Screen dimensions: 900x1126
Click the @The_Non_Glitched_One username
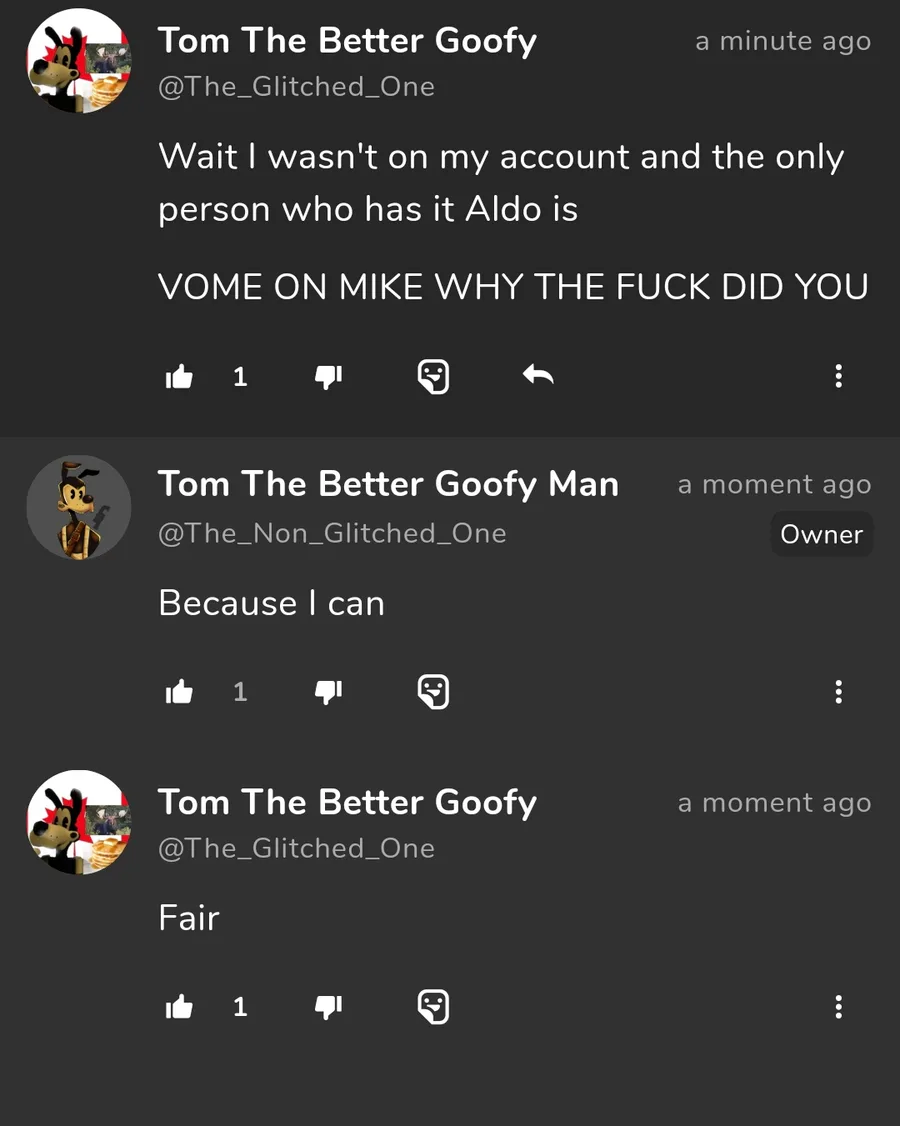(332, 534)
